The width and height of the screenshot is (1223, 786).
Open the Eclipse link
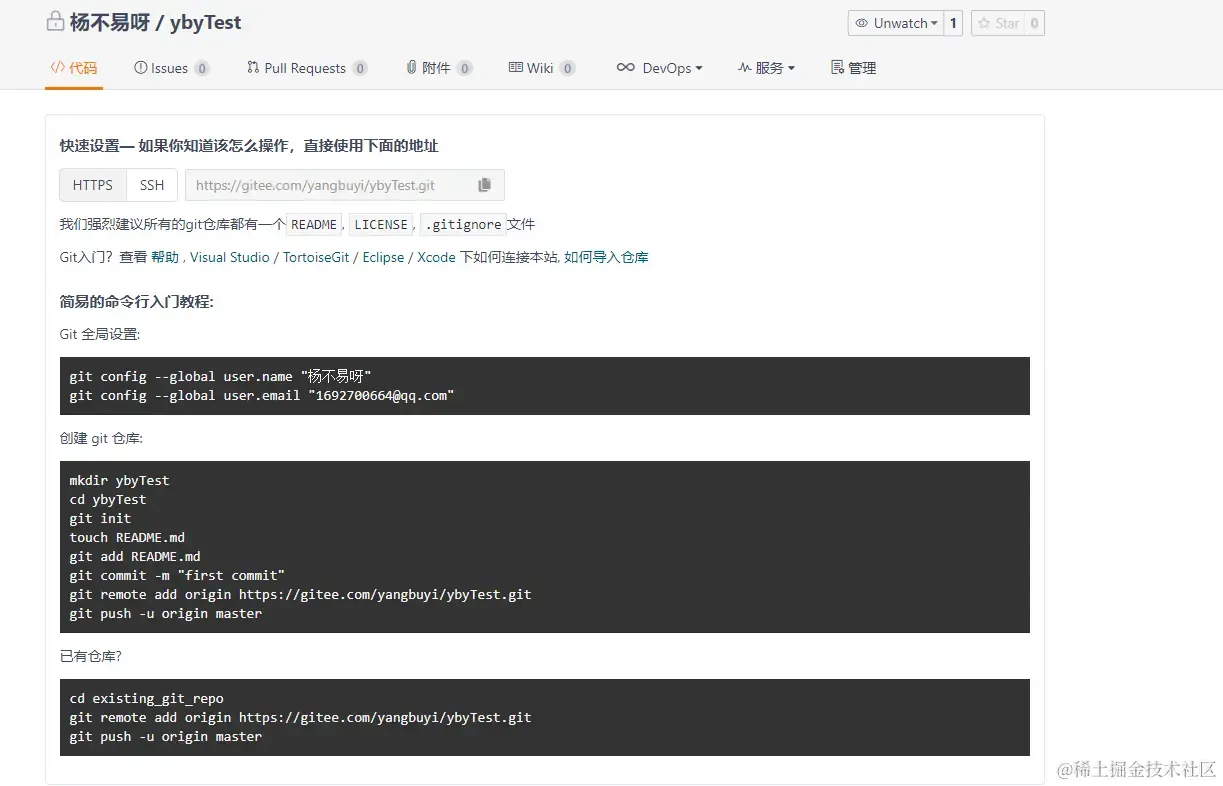[x=383, y=257]
